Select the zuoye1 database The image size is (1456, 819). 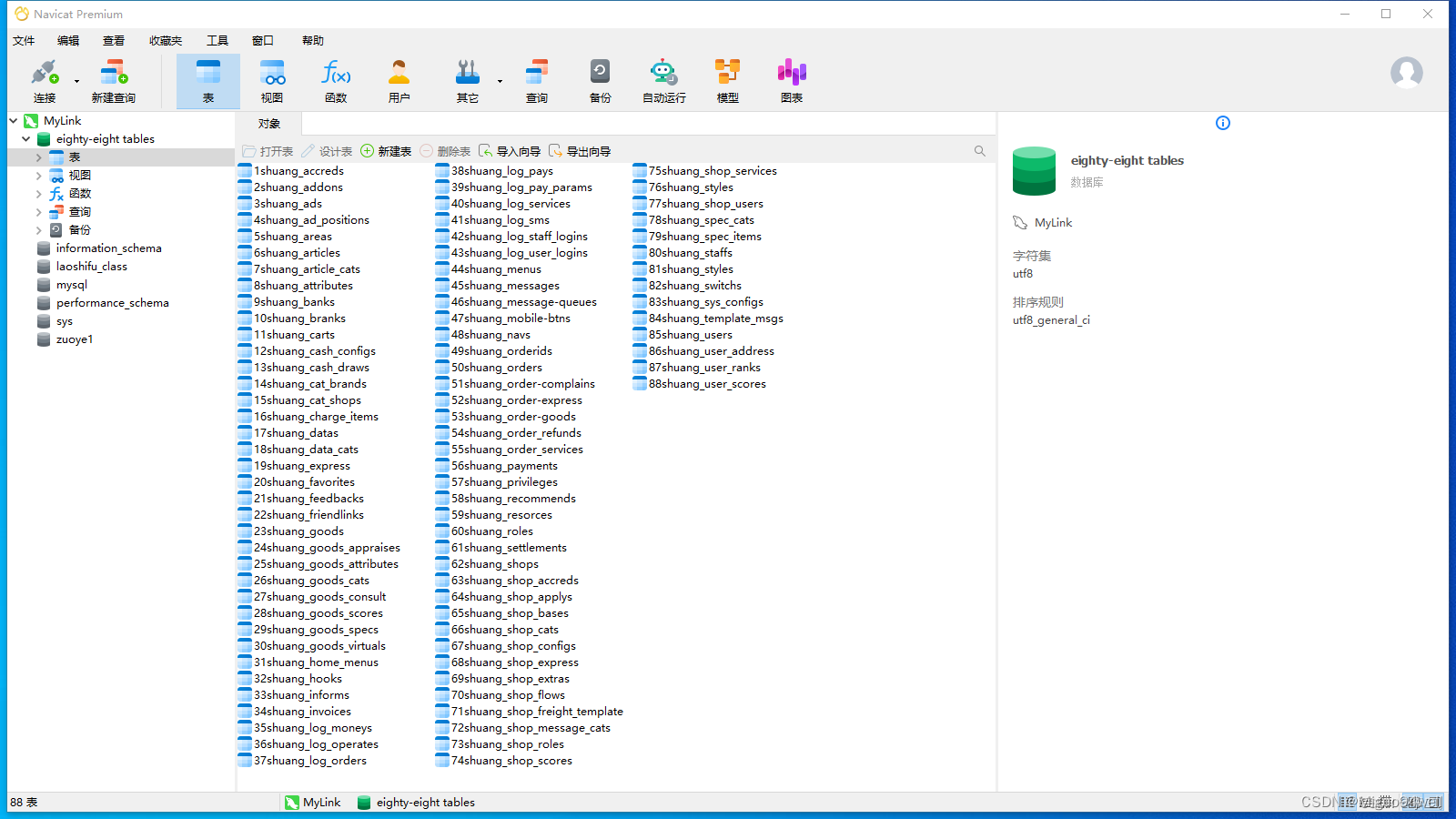[74, 339]
